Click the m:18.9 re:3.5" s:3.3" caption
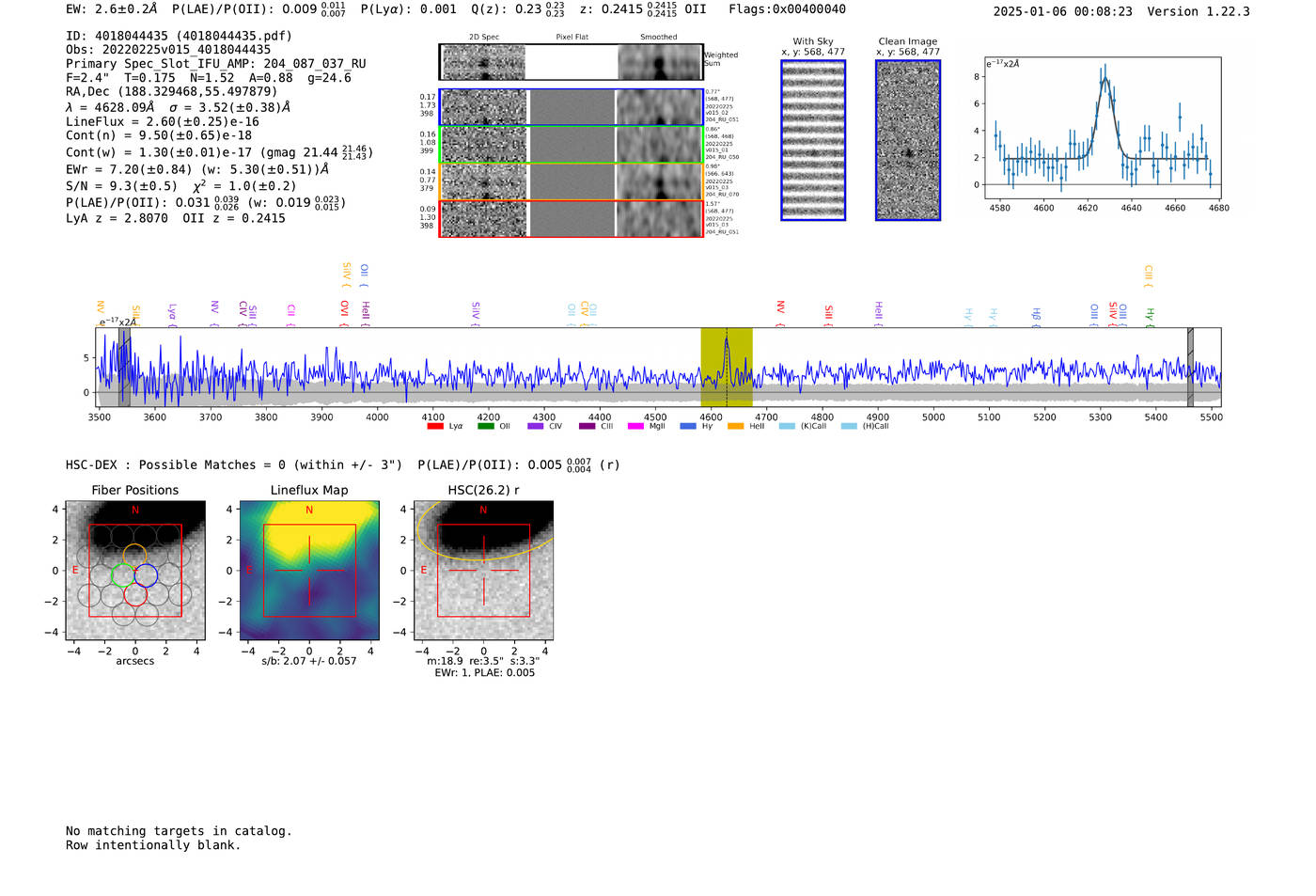1316x896 pixels. point(483,661)
